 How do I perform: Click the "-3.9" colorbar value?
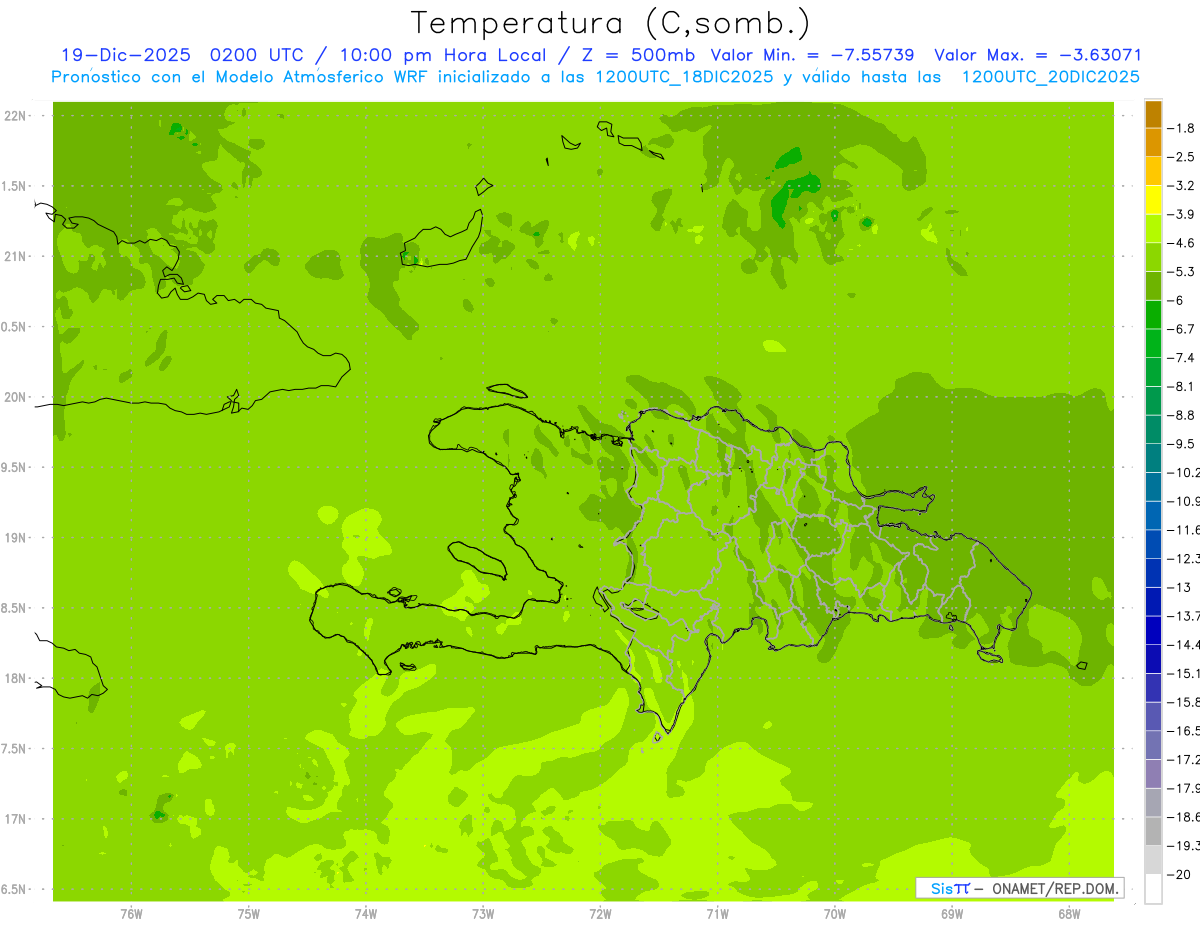pyautogui.click(x=1182, y=214)
